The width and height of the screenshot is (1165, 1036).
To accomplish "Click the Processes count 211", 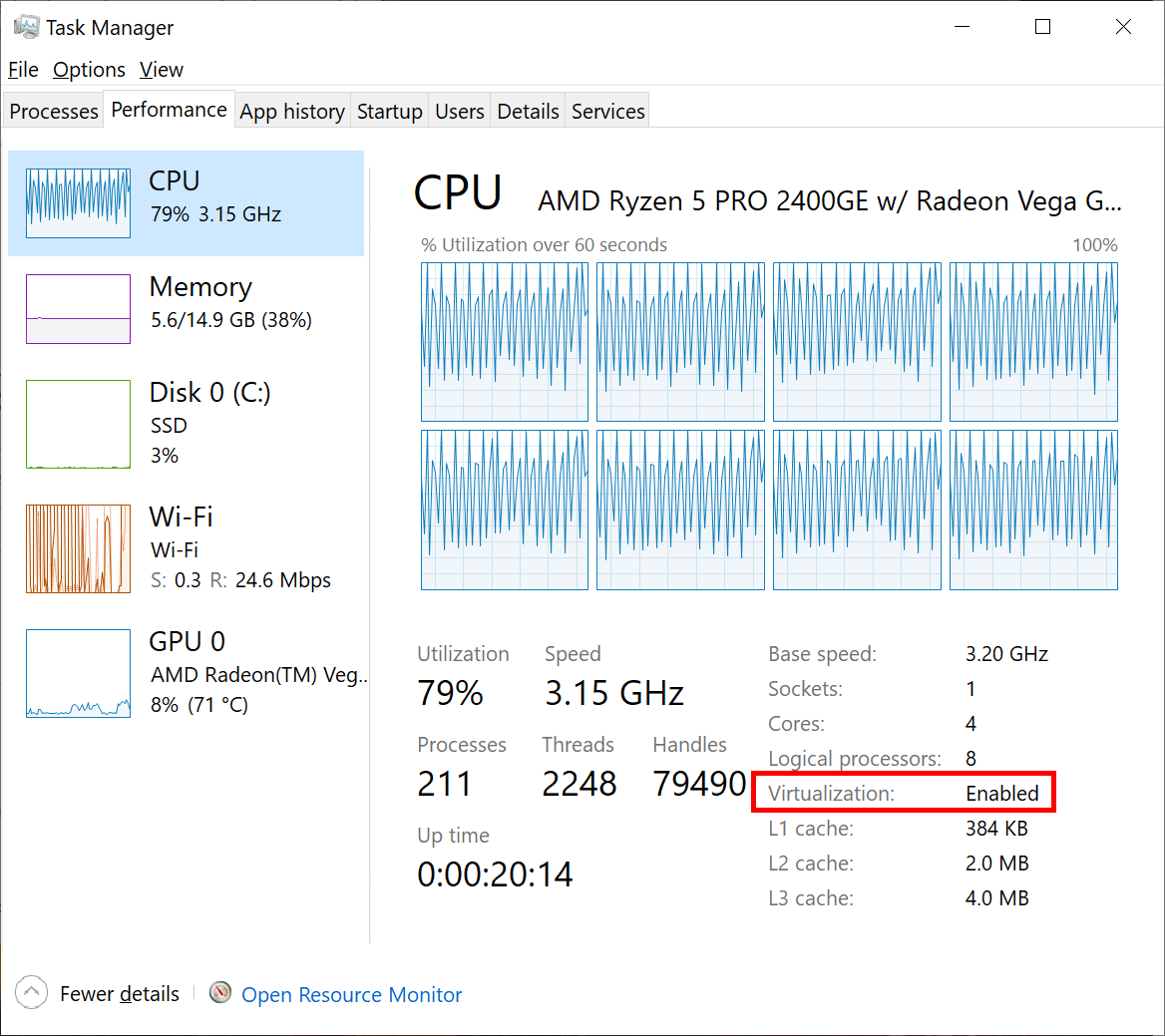I will click(x=444, y=784).
